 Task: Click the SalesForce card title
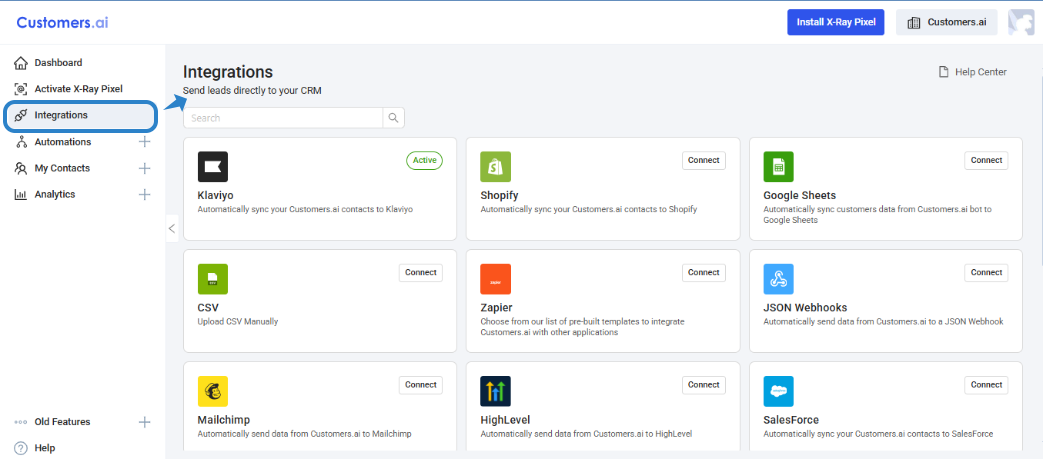tap(791, 420)
